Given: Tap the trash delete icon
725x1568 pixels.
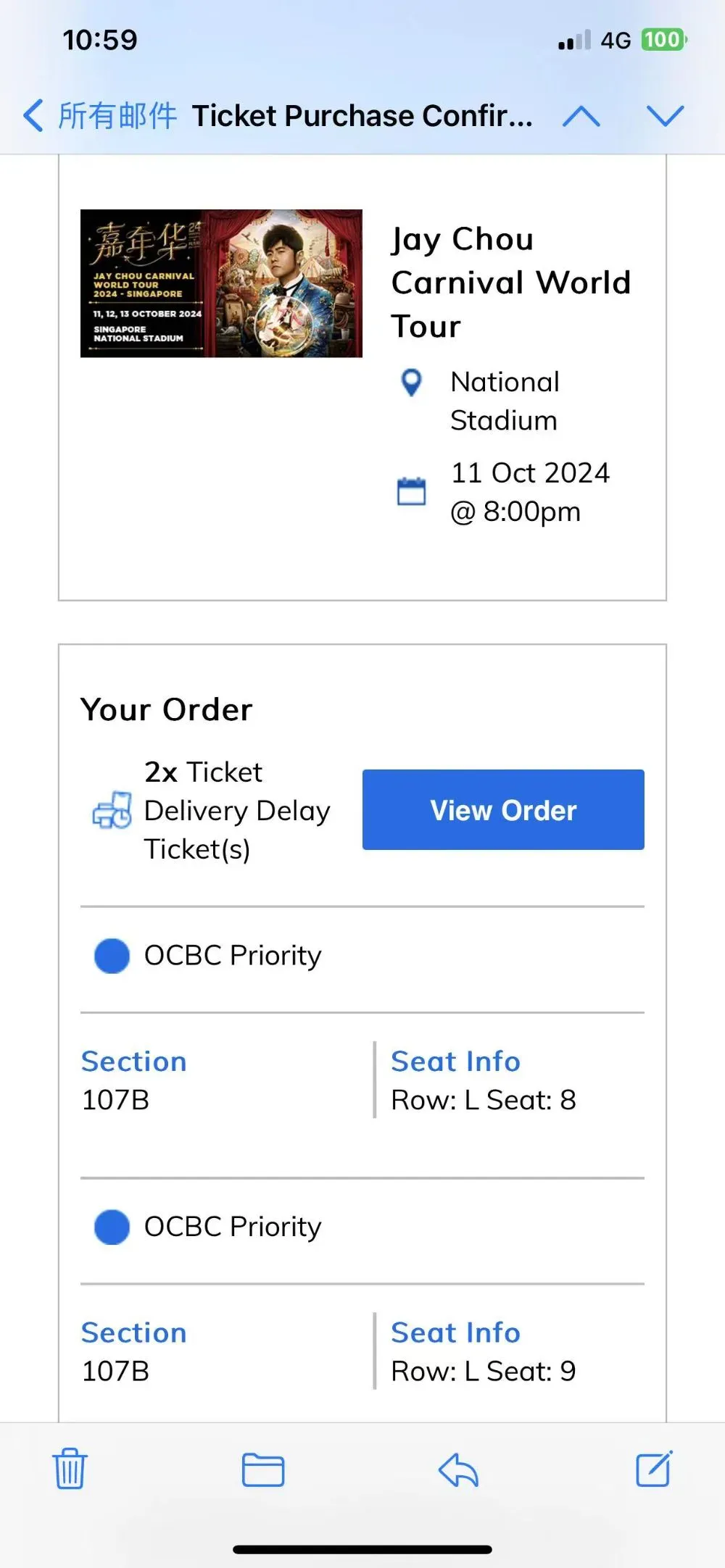Looking at the screenshot, I should click(x=70, y=1469).
